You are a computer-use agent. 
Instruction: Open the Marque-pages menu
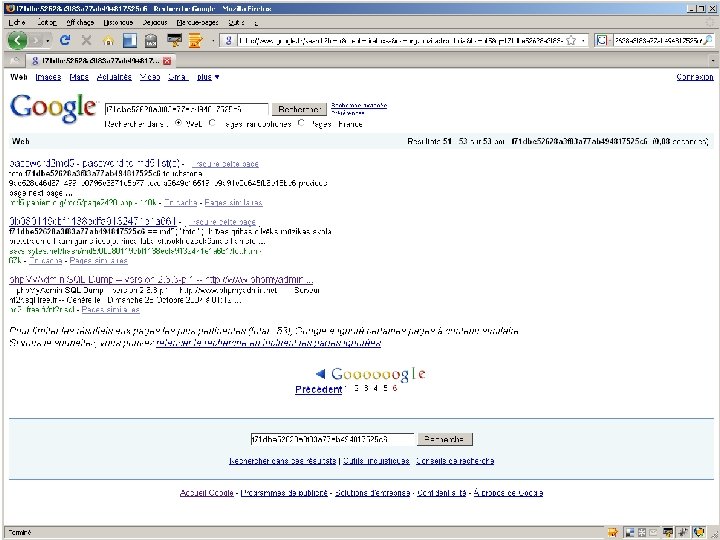pyautogui.click(x=197, y=22)
